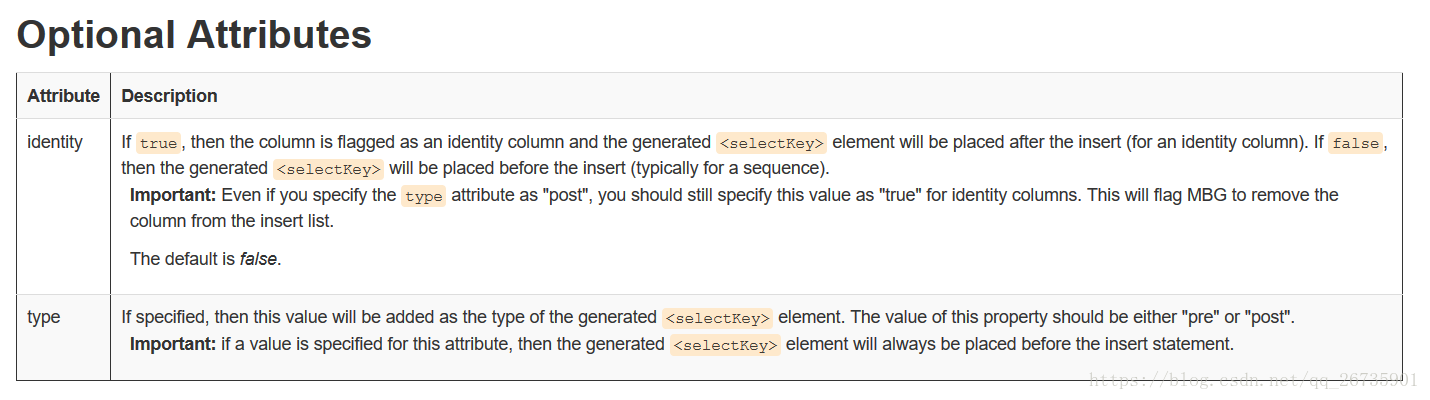Screen dimensions: 1430x400
Task: Click selectKey code before 'will be placed after'
Action: (x=771, y=143)
